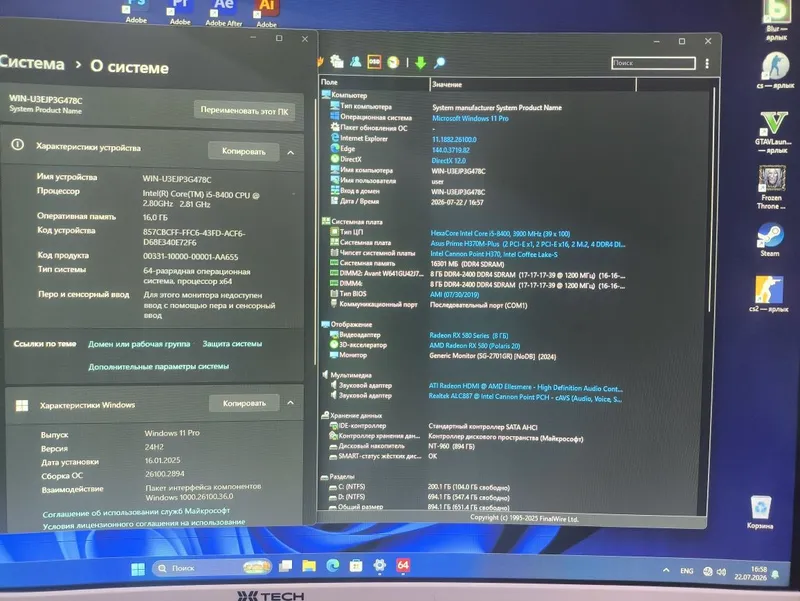Select the Adobe Illustrator desktop shortcut

[266, 13]
